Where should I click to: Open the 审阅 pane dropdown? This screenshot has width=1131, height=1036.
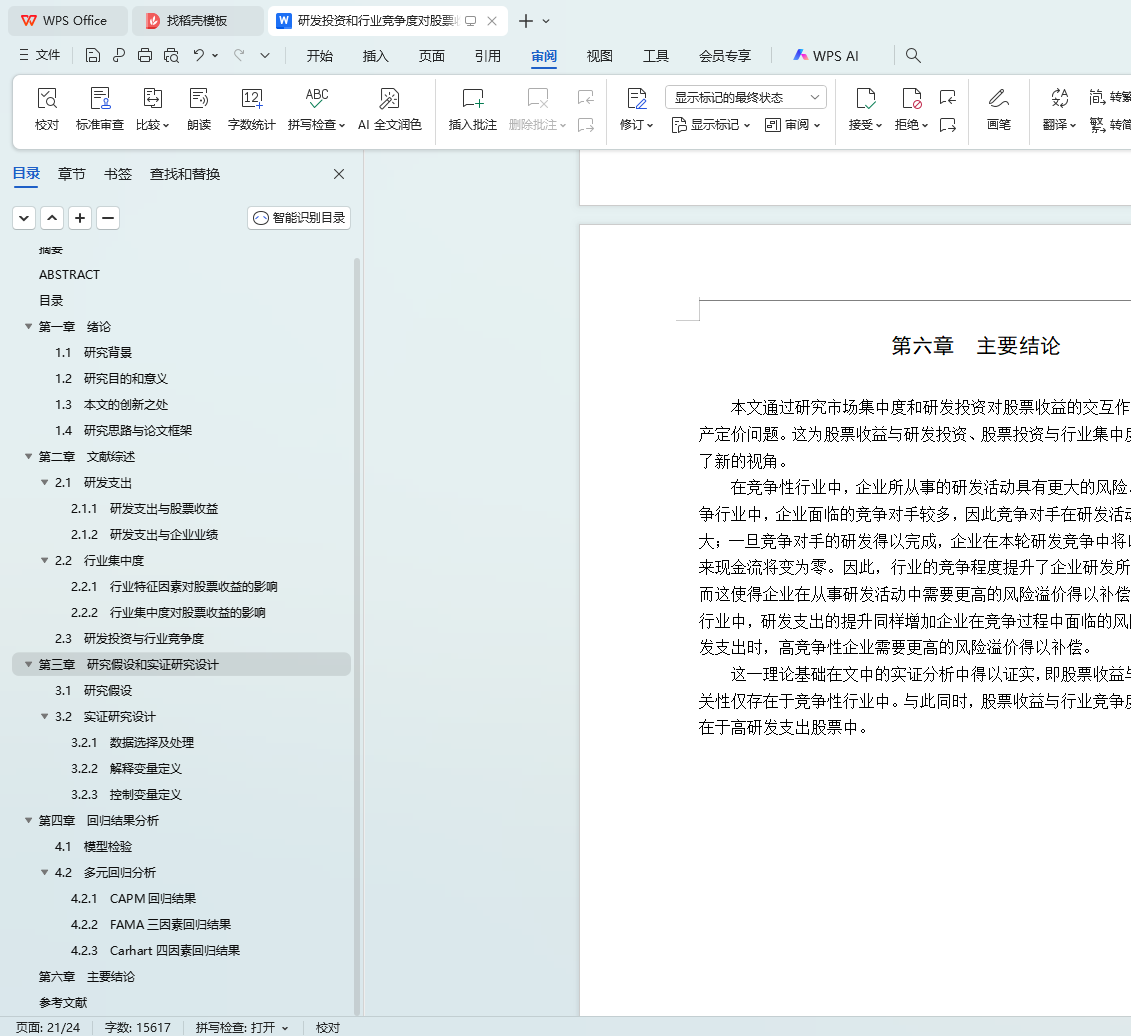pos(792,125)
